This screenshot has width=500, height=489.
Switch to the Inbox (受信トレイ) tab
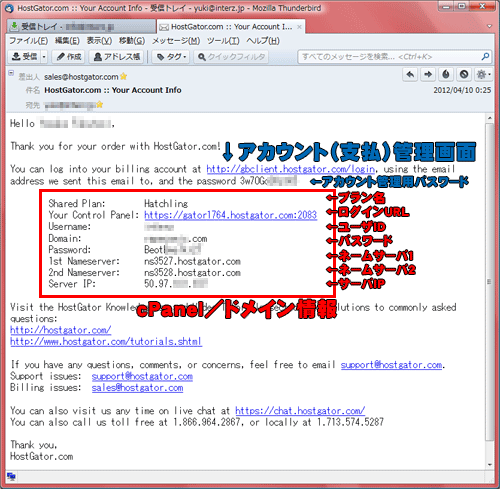click(81, 27)
